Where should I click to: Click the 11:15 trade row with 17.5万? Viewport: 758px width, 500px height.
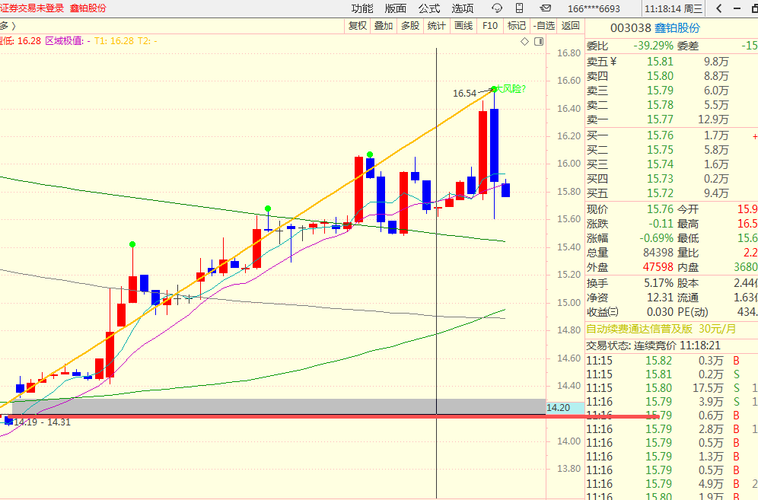(x=672, y=388)
